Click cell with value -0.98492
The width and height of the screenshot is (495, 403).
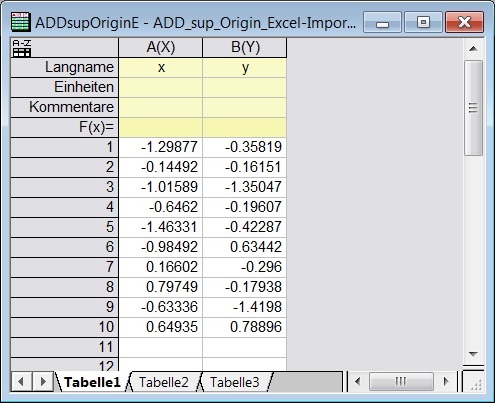pyautogui.click(x=161, y=247)
